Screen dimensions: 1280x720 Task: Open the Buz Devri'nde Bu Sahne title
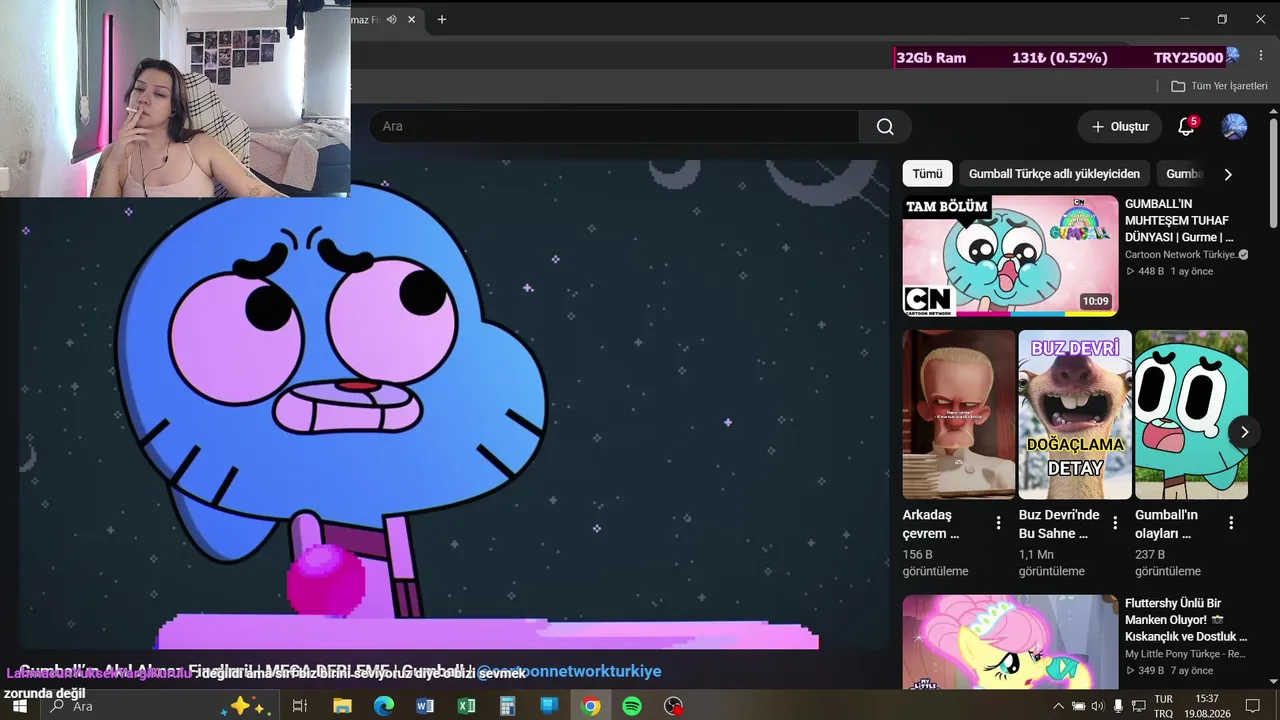tap(1059, 524)
